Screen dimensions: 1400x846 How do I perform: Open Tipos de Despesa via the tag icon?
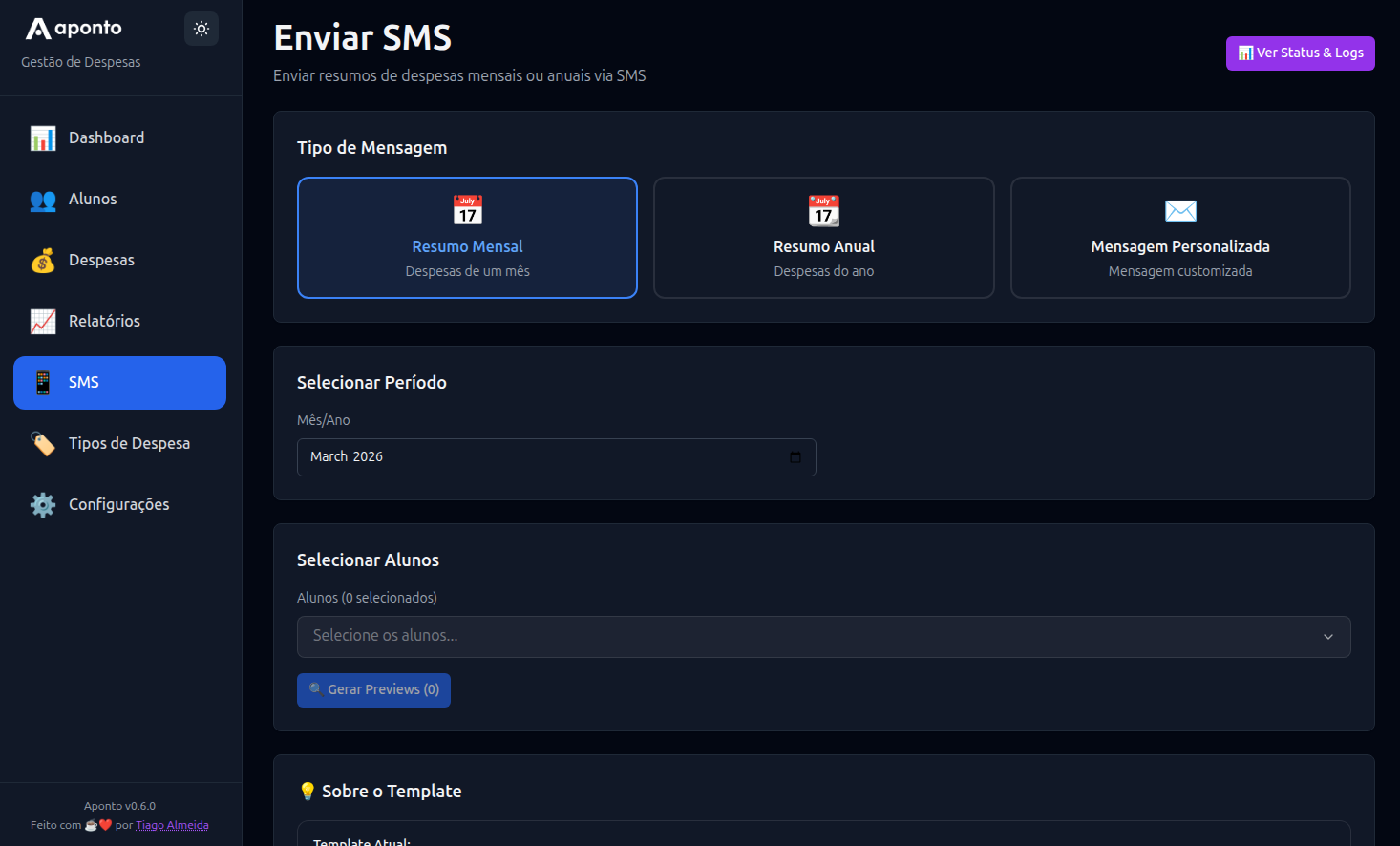pos(42,443)
